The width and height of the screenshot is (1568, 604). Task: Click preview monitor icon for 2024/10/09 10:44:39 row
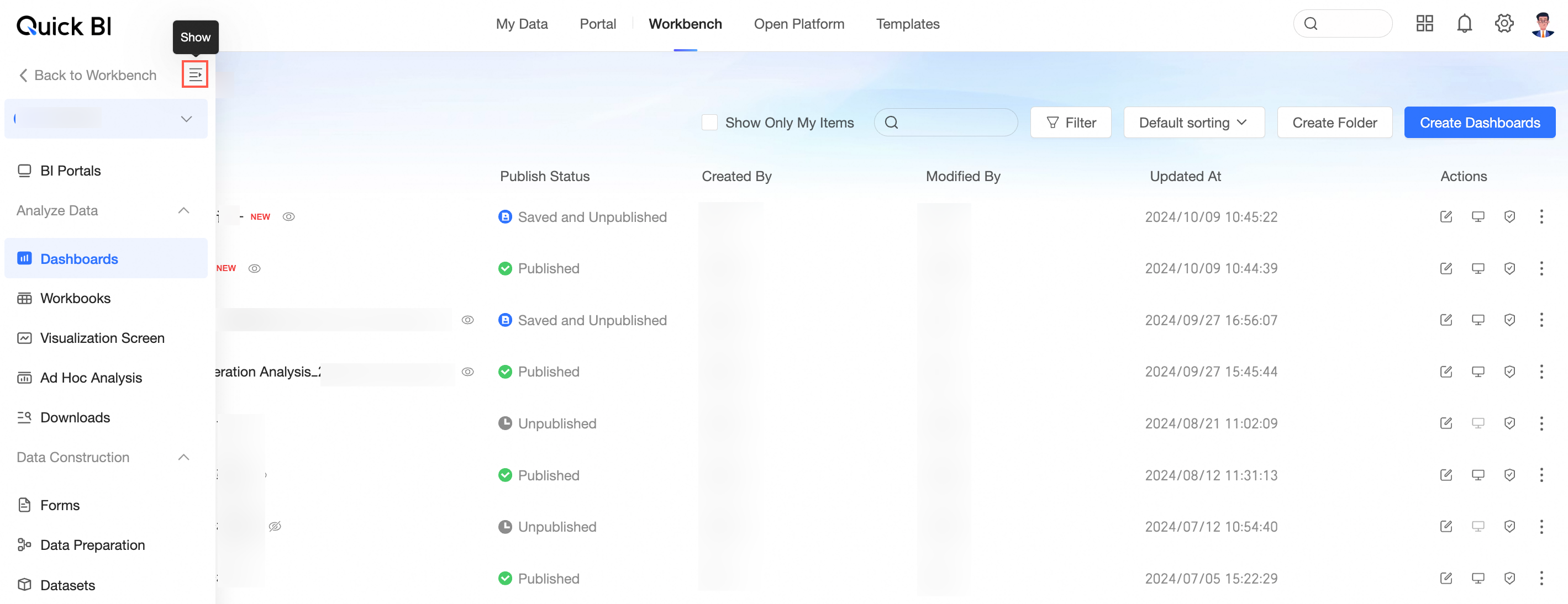pyautogui.click(x=1477, y=268)
